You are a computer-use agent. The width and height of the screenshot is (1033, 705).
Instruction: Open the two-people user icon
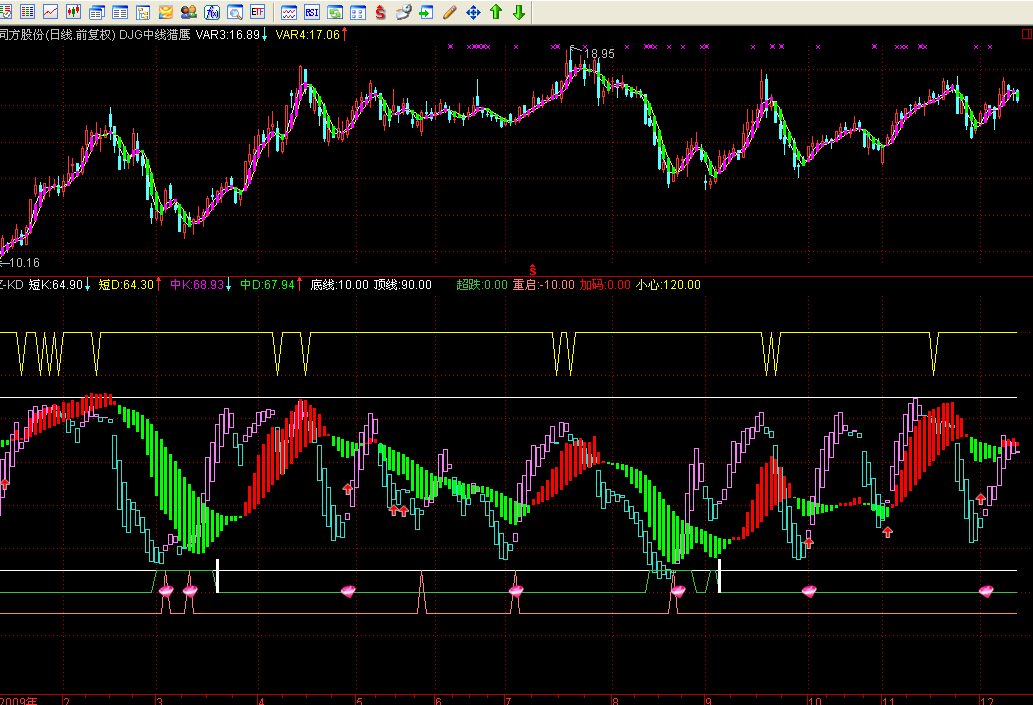[190, 12]
